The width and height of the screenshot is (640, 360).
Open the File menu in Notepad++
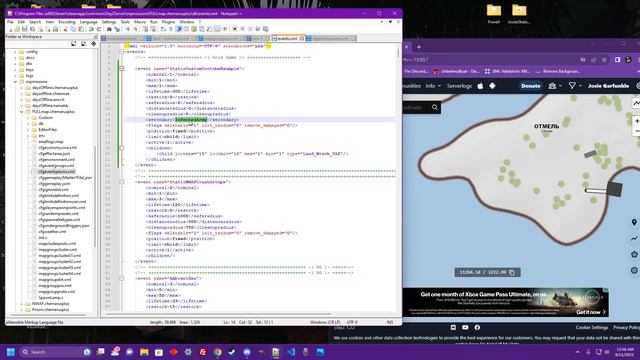pyautogui.click(x=10, y=22)
